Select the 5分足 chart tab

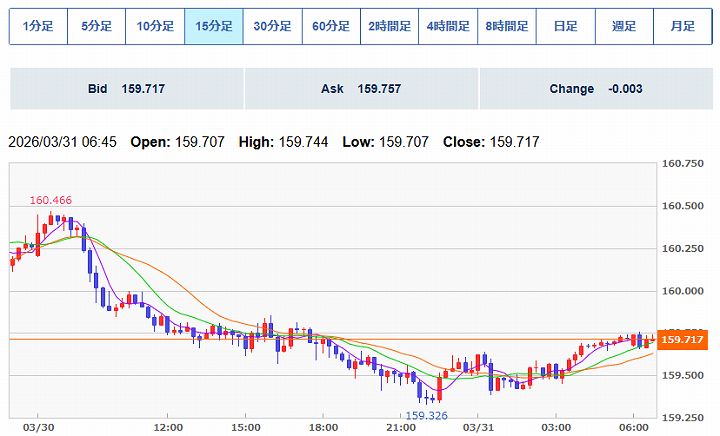pos(97,27)
